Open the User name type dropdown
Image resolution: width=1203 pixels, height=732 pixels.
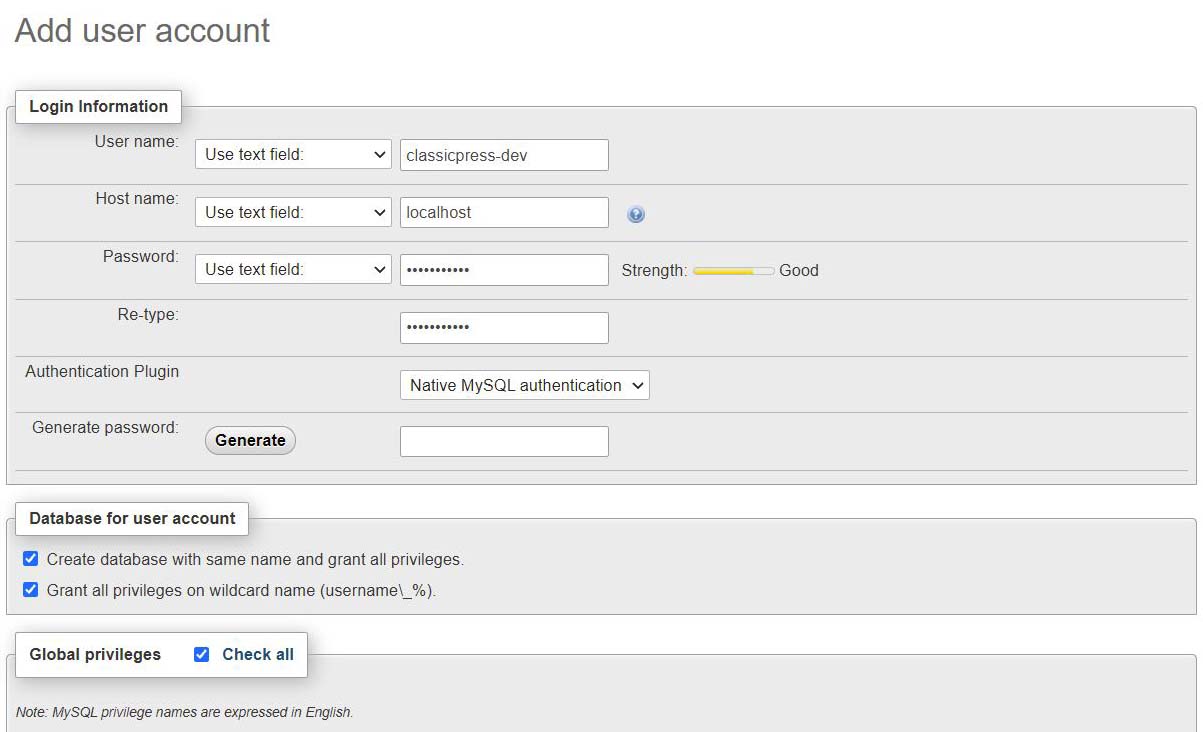293,154
